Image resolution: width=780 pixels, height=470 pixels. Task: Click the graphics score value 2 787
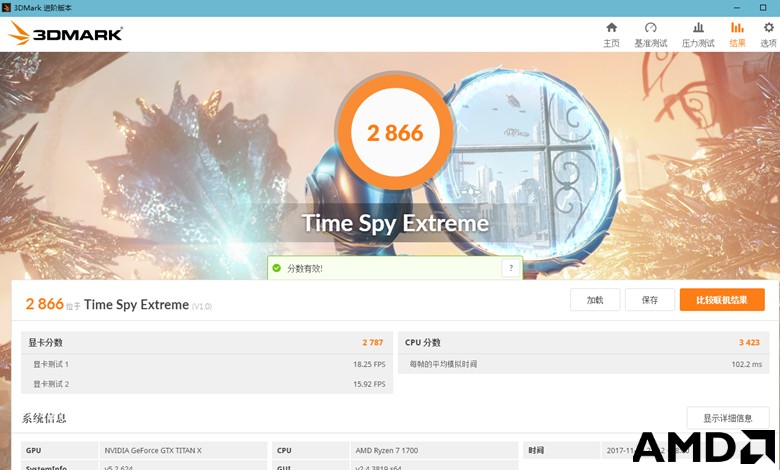tap(373, 342)
